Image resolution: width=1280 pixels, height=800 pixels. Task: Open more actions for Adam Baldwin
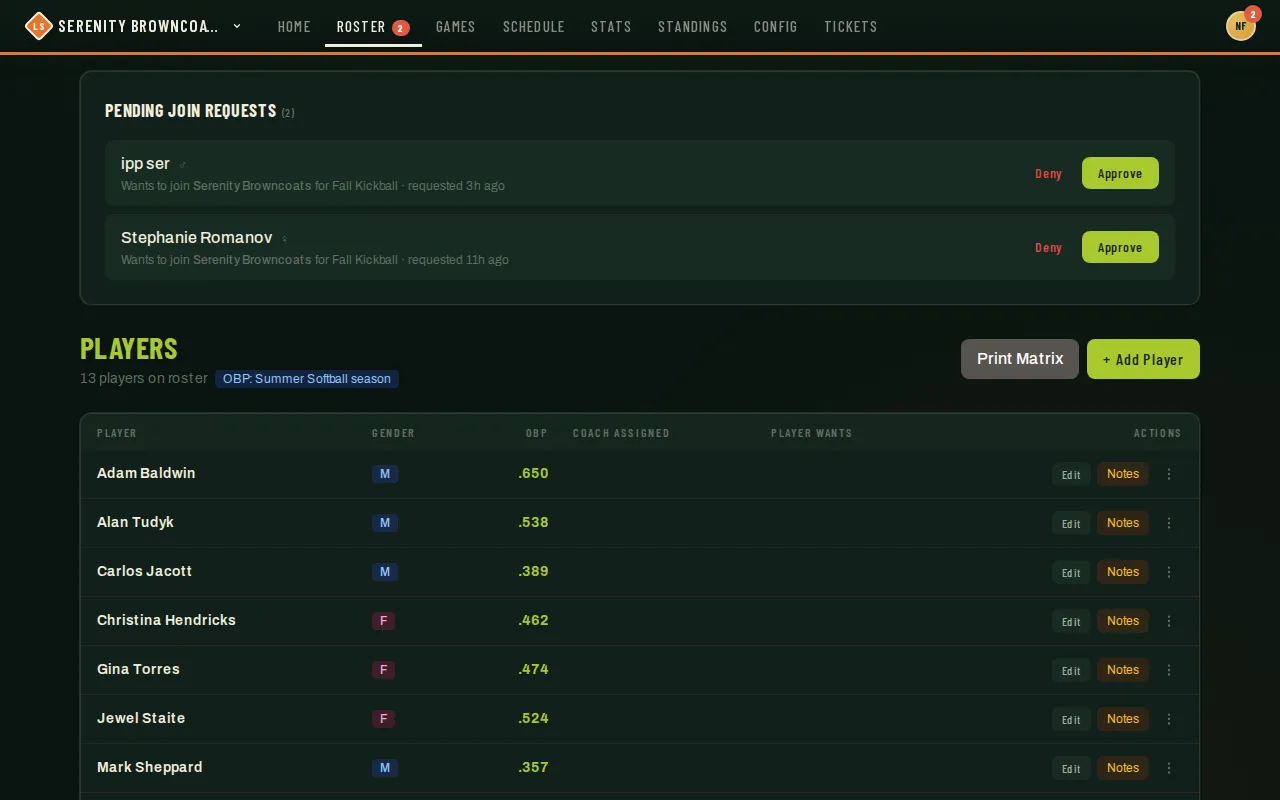click(x=1169, y=474)
